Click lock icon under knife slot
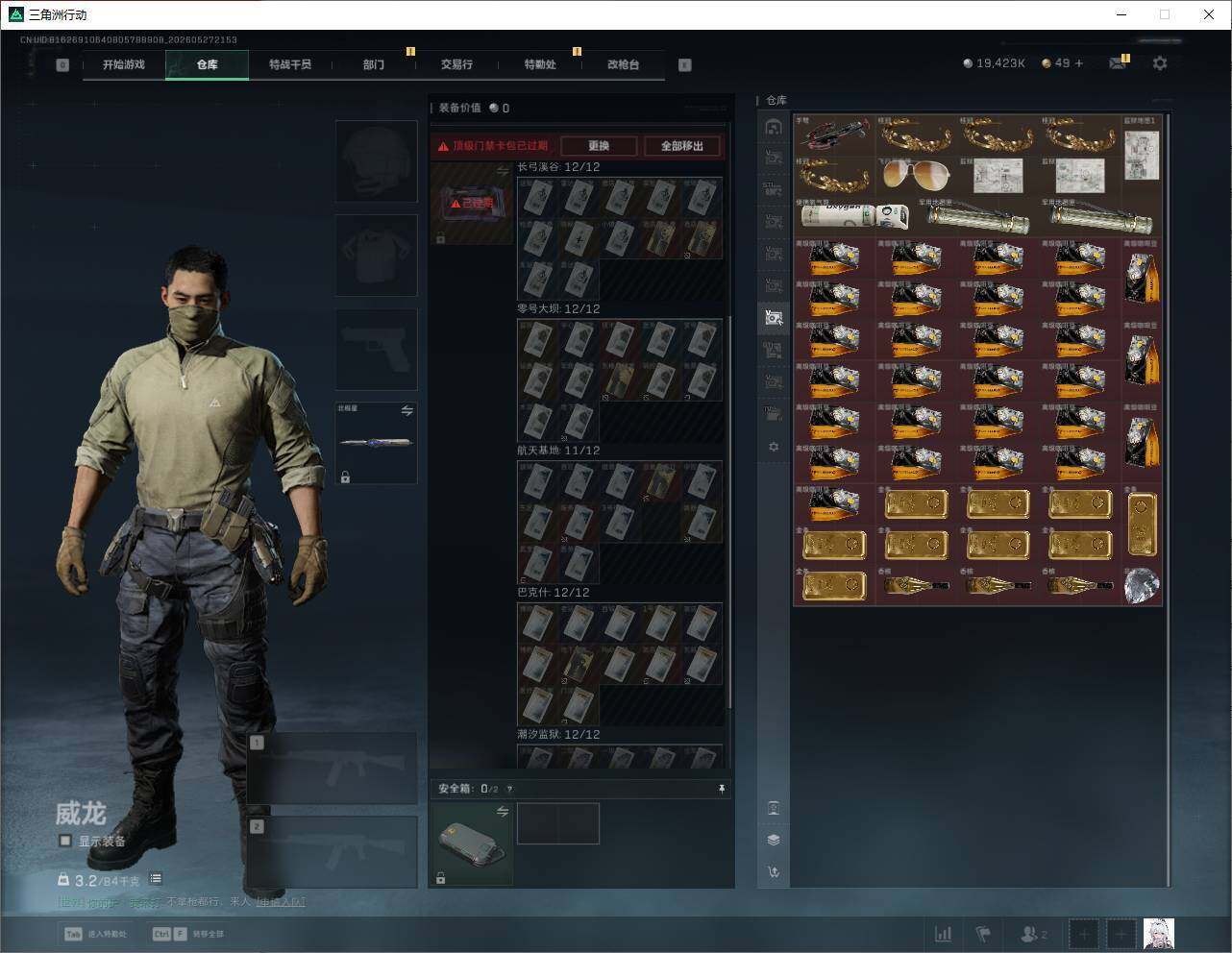Viewport: 1232px width, 953px height. point(345,476)
